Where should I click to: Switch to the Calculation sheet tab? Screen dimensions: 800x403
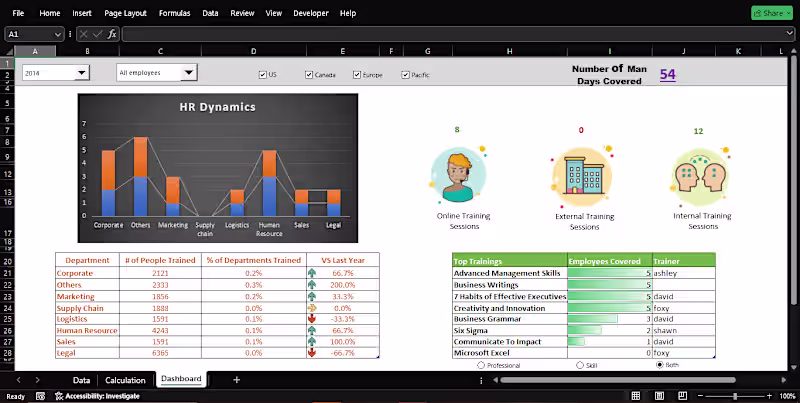tap(125, 380)
